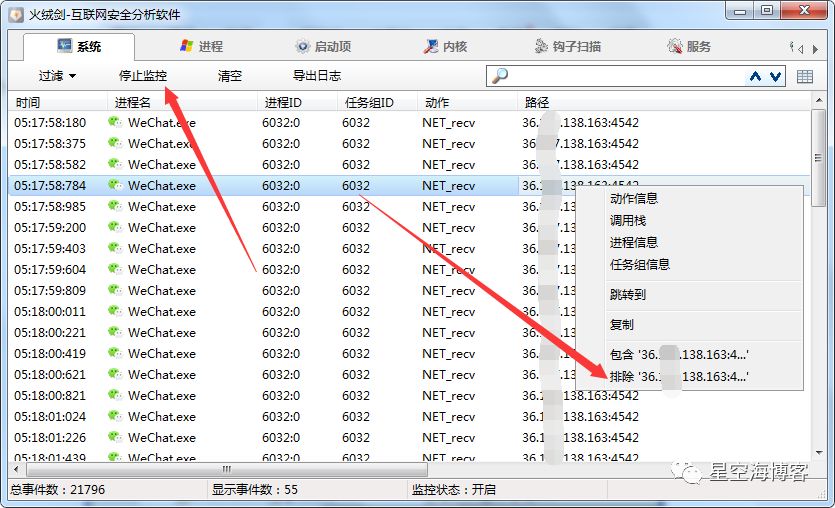
Task: Jump to previous search result arrow
Action: coord(755,76)
